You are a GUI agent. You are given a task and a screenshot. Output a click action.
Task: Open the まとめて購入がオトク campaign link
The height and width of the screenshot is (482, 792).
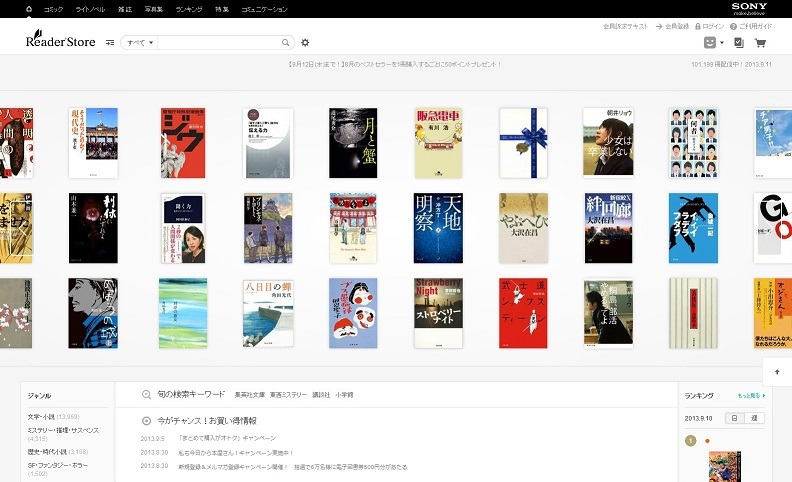227,438
